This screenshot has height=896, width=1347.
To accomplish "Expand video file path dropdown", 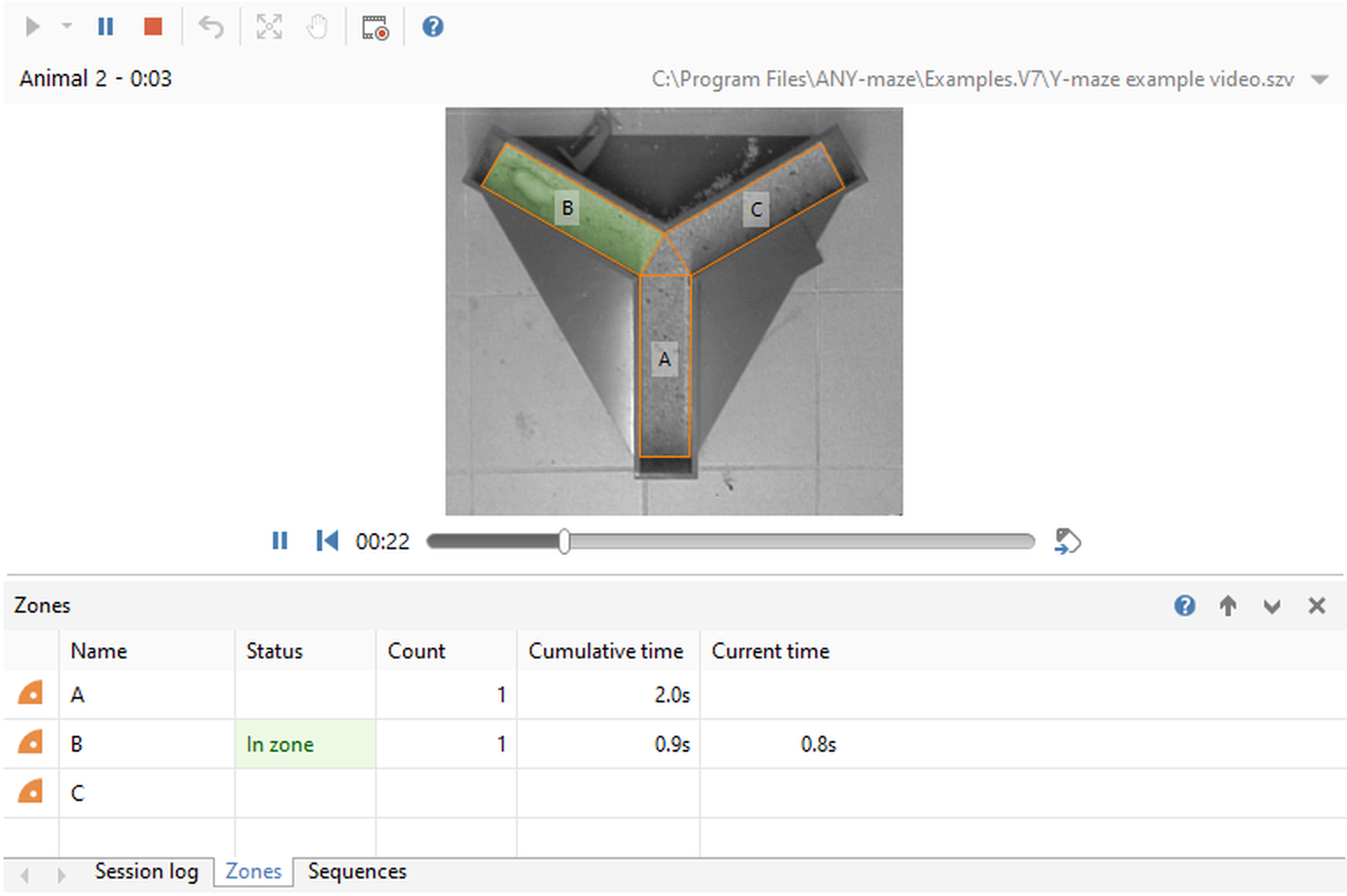I will [x=1319, y=79].
